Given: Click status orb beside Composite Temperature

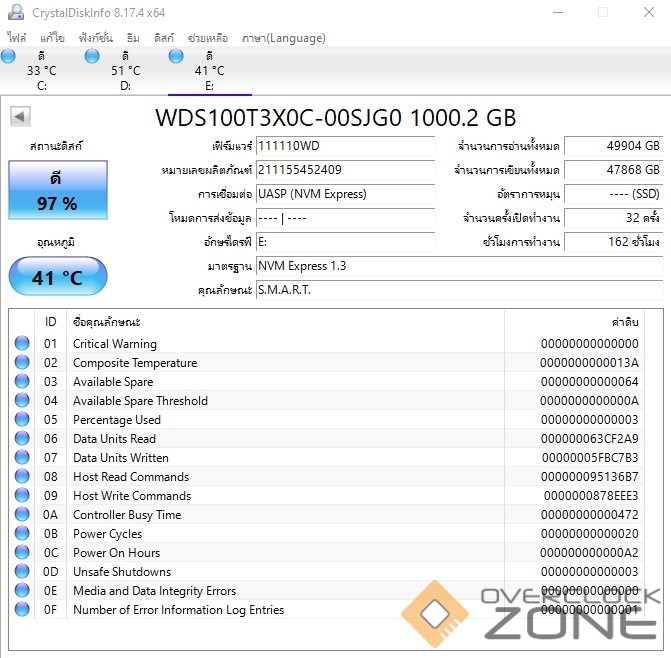Looking at the screenshot, I should click(x=22, y=363).
